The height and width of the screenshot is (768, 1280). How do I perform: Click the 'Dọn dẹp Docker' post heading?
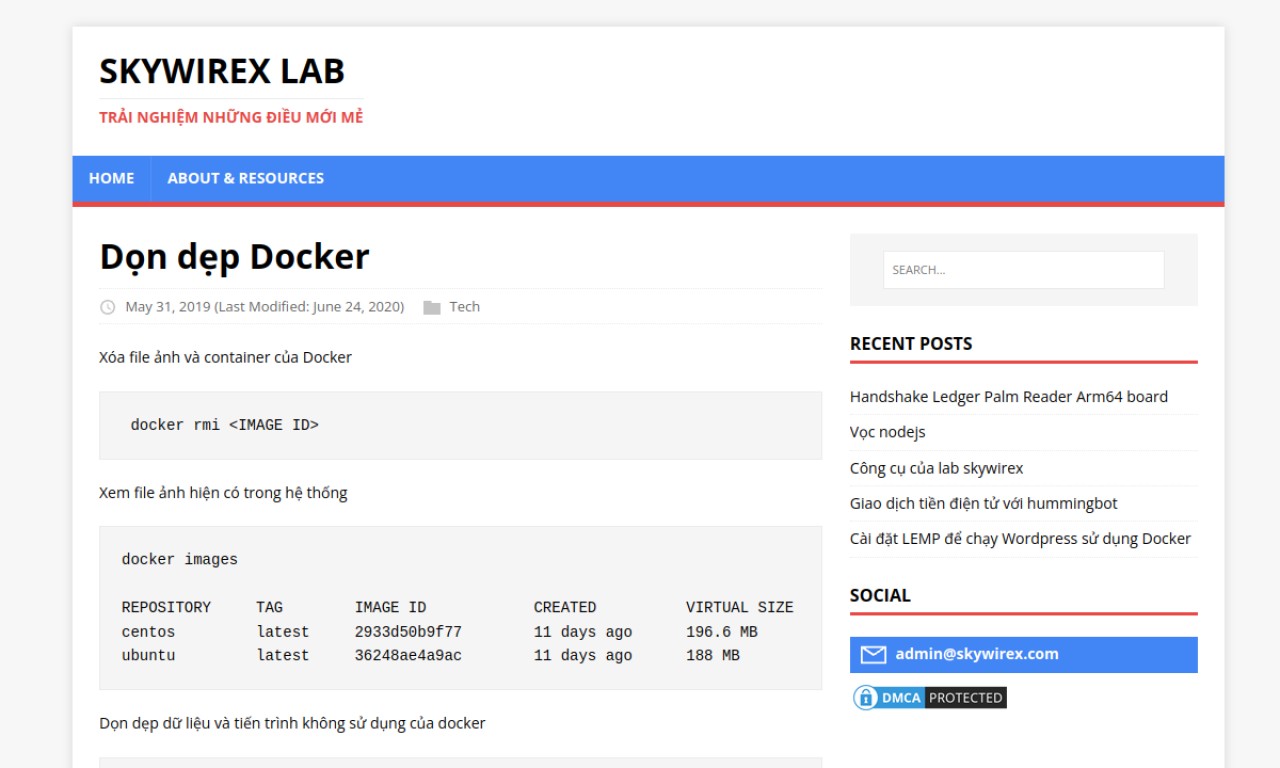[234, 257]
